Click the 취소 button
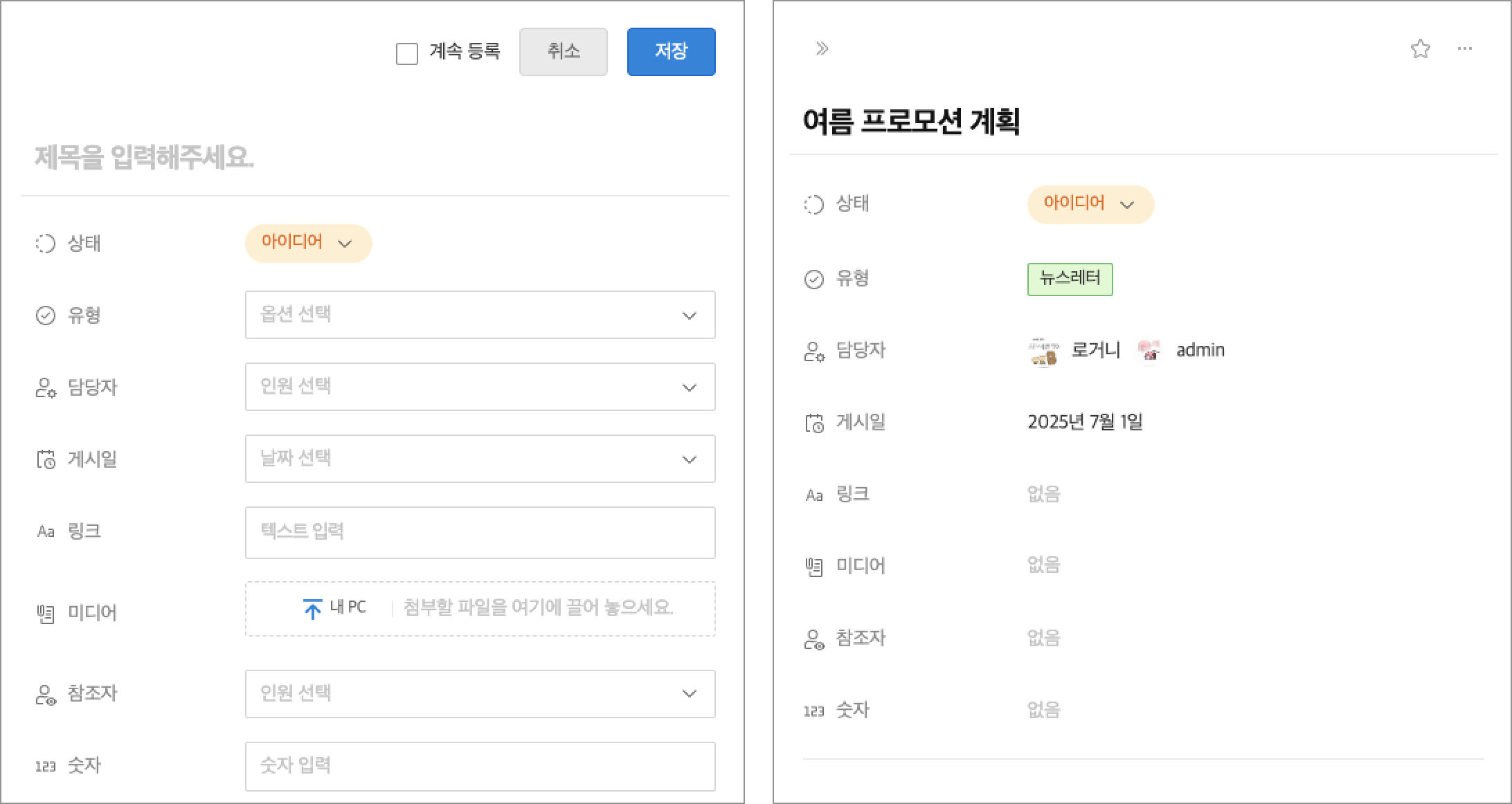The width and height of the screenshot is (1512, 804). [x=563, y=52]
